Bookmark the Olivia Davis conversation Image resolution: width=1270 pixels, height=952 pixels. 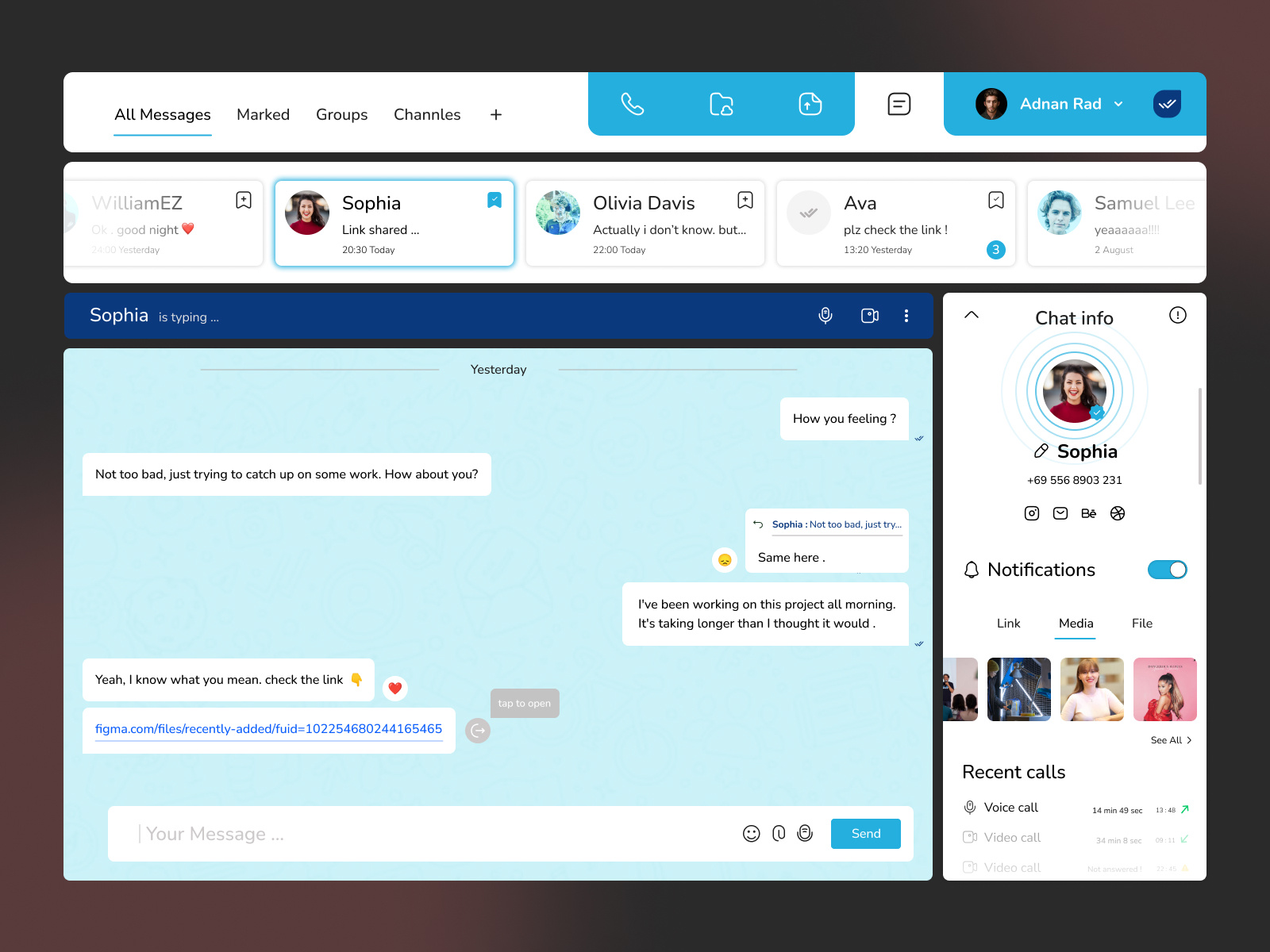[745, 200]
